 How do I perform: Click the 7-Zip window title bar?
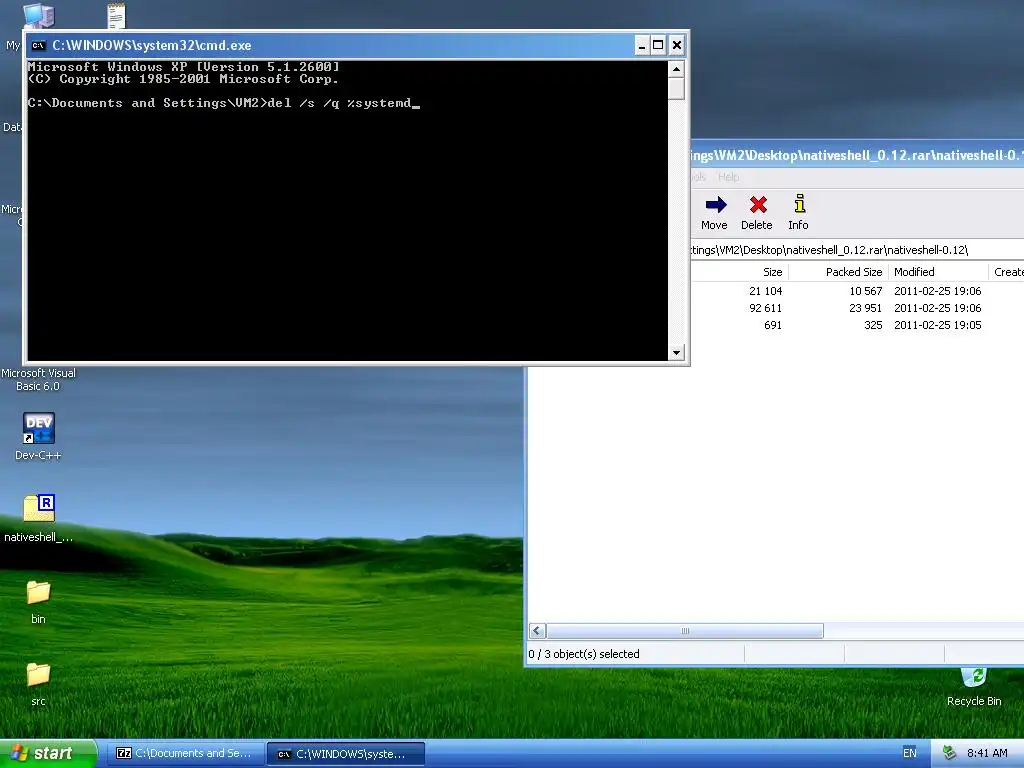[x=857, y=155]
